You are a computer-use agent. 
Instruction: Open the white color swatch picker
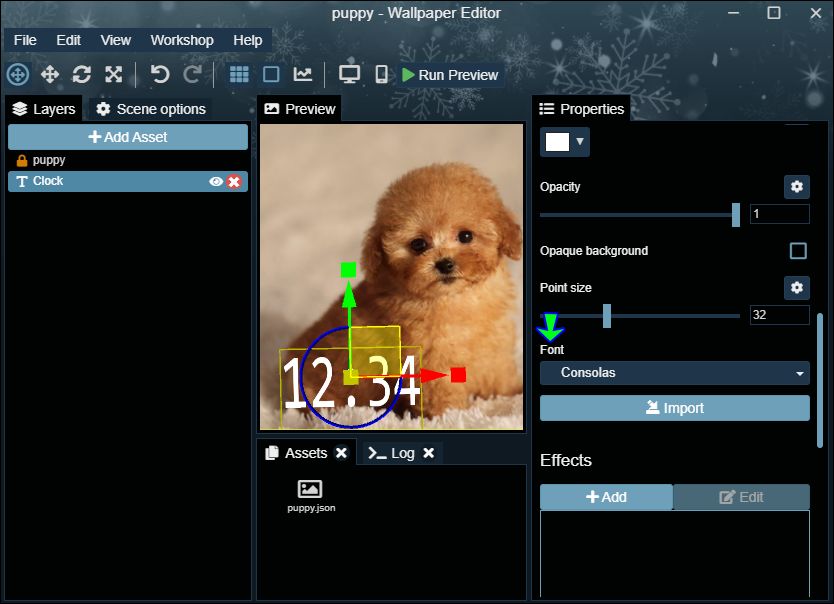[x=557, y=142]
